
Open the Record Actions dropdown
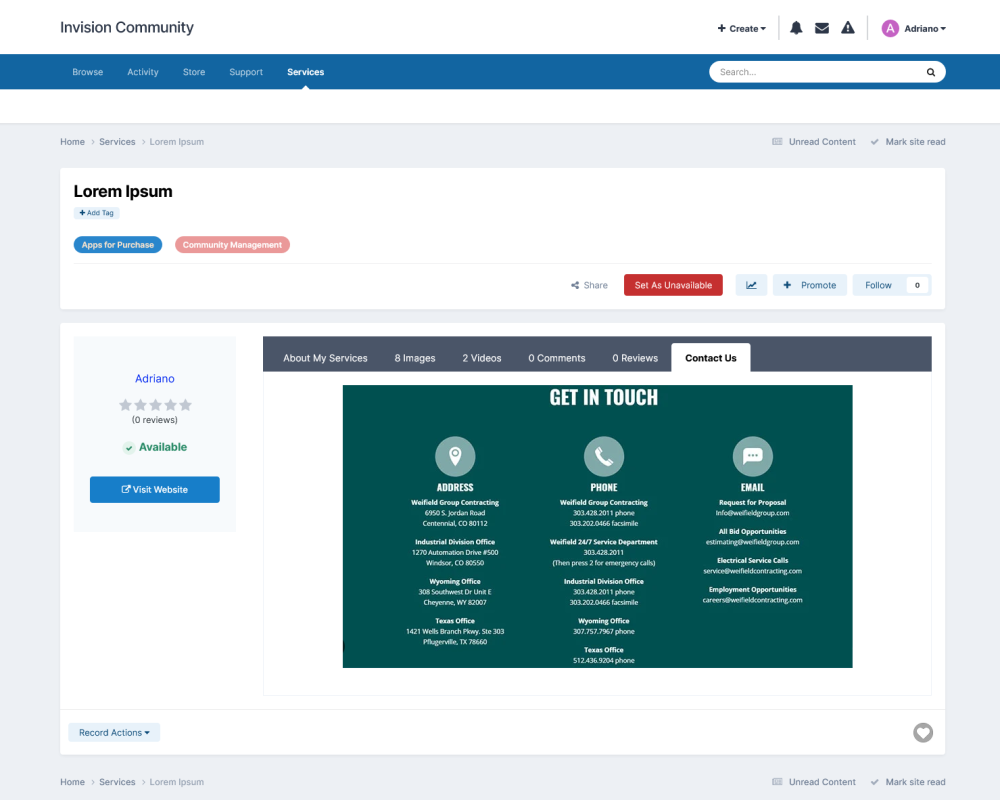point(113,732)
